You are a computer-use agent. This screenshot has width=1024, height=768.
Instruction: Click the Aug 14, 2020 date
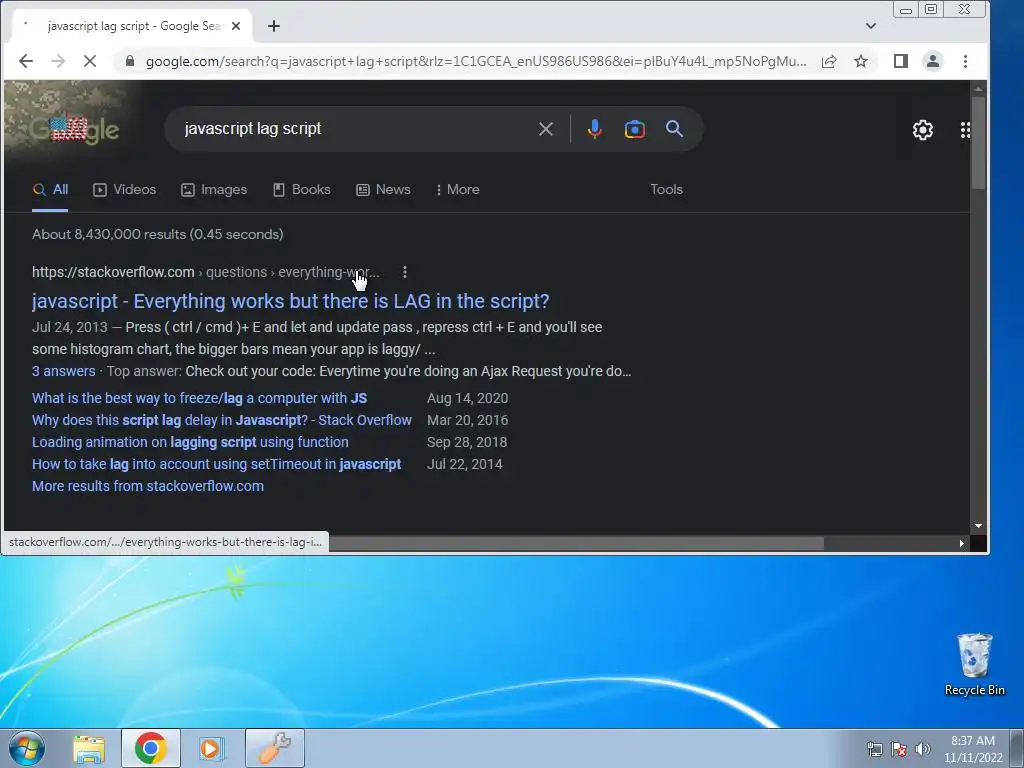tap(468, 398)
